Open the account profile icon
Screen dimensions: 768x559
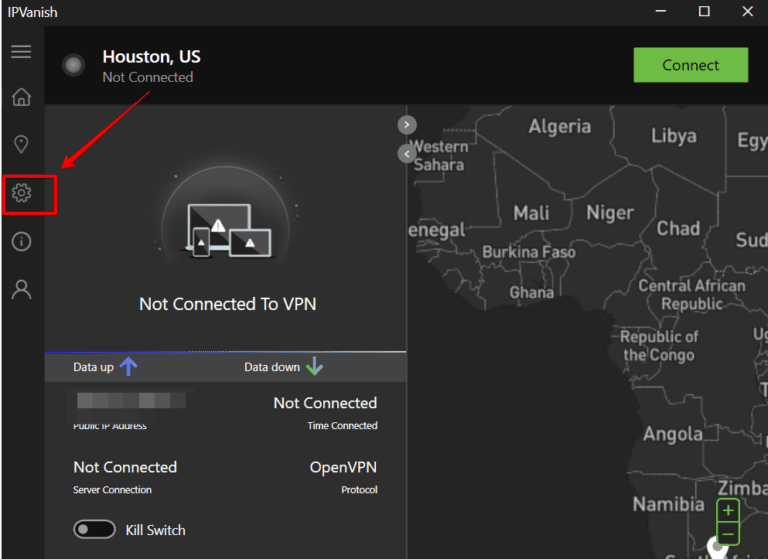click(x=21, y=290)
